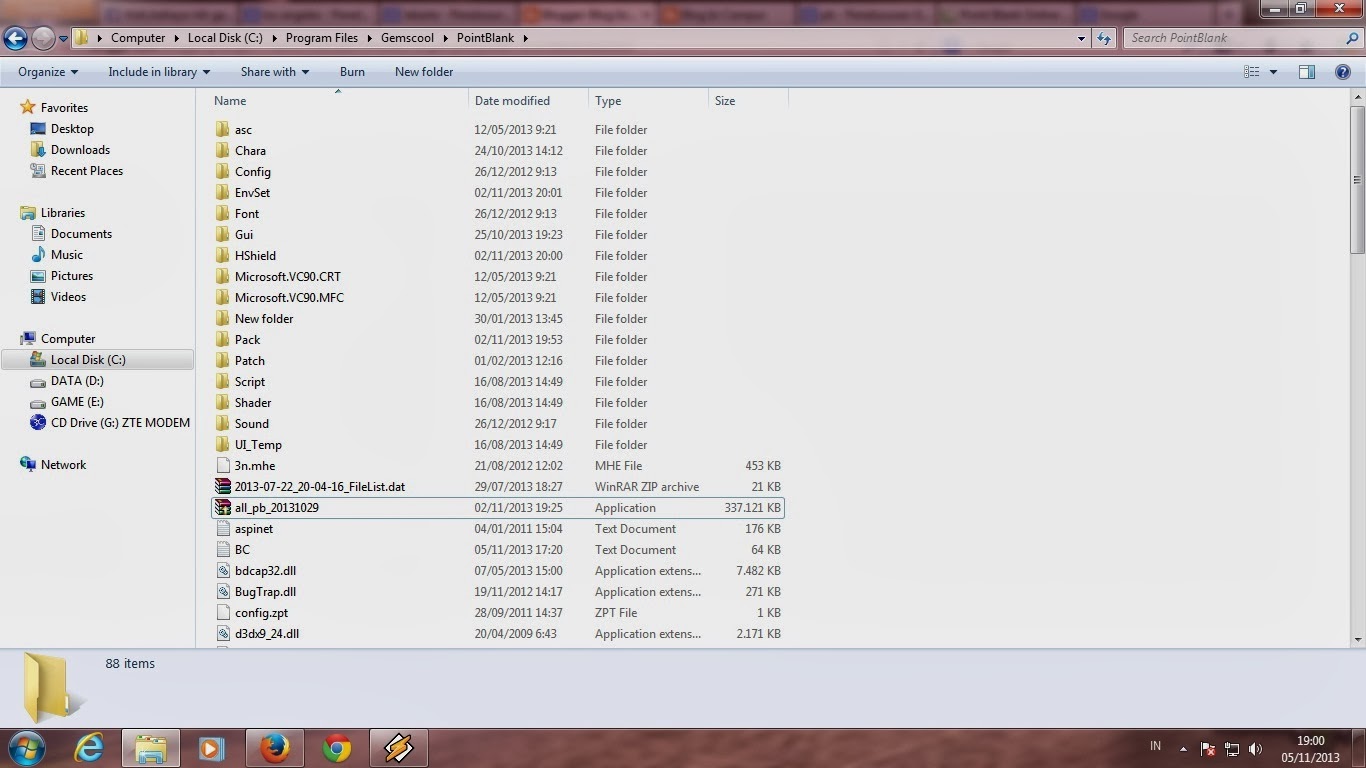Viewport: 1366px width, 768px height.
Task: Select the Shader folder icon
Action: [222, 403]
